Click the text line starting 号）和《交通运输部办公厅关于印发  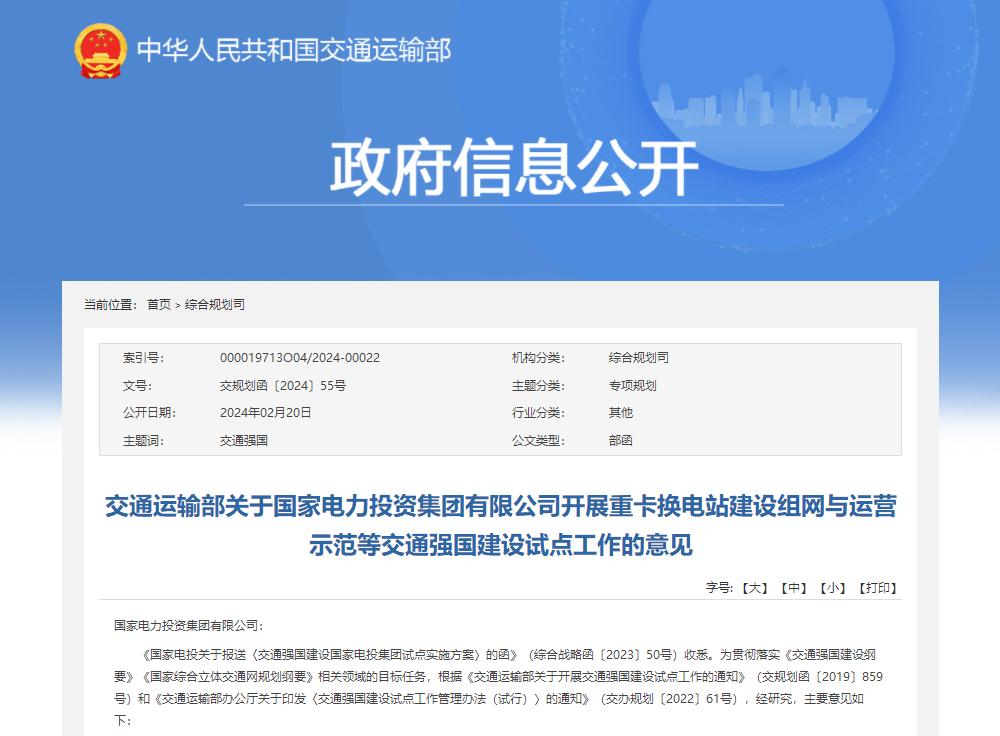coord(489,698)
